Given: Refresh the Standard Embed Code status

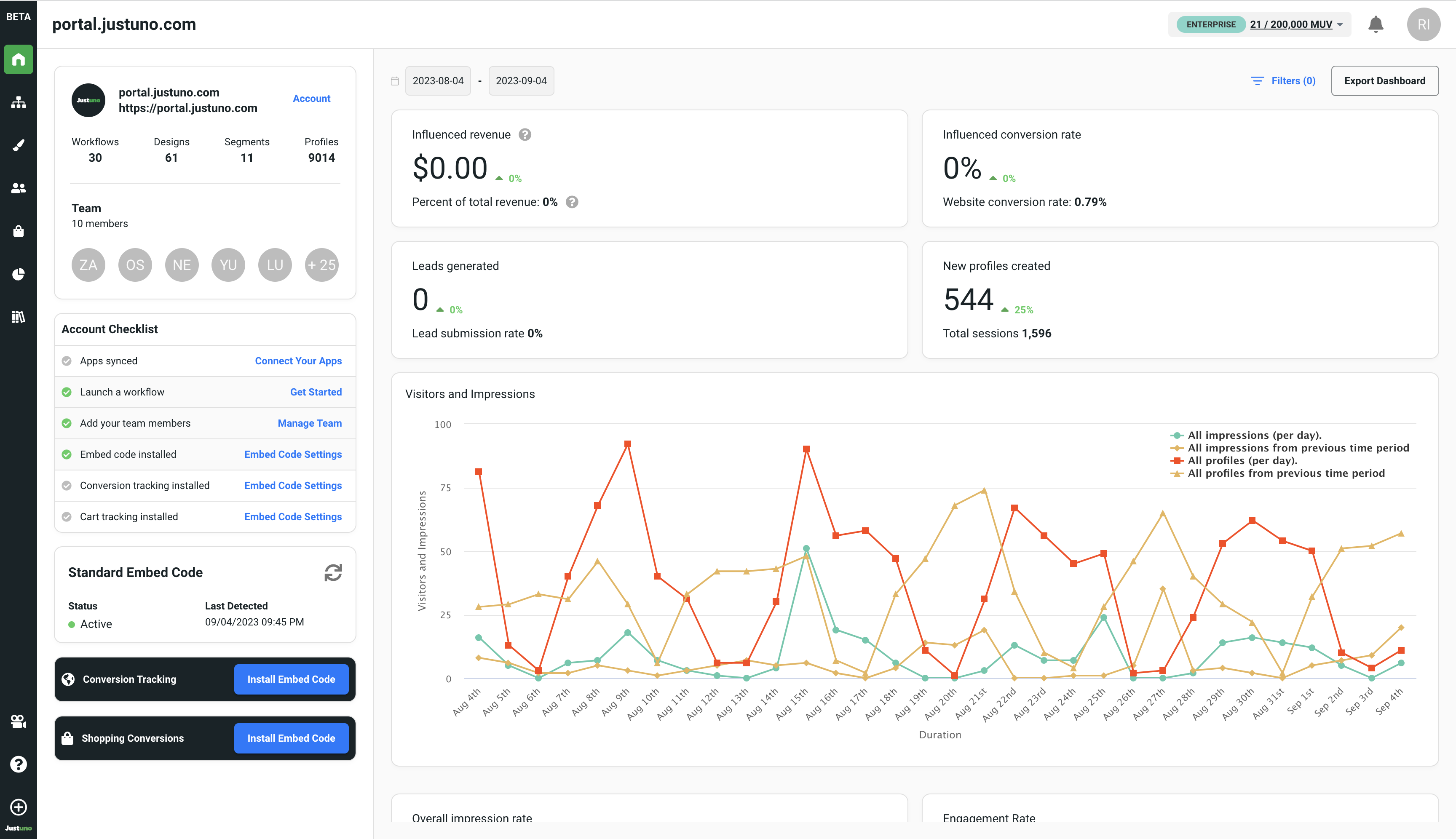Looking at the screenshot, I should pyautogui.click(x=332, y=572).
